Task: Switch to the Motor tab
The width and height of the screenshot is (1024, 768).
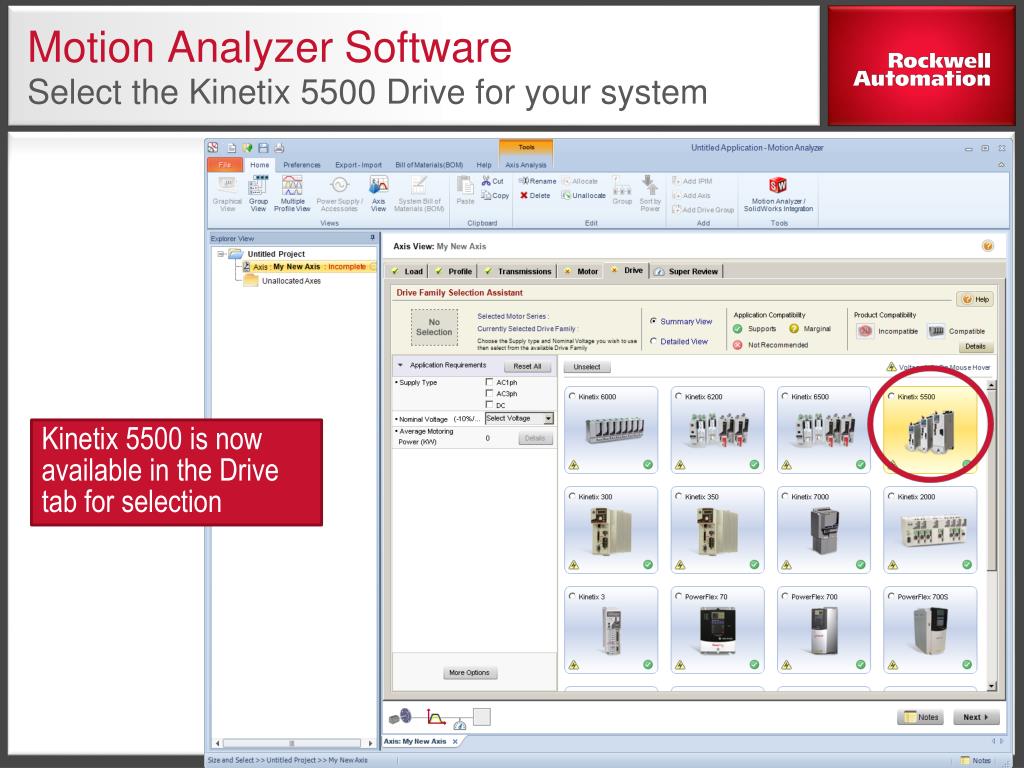Action: 581,271
